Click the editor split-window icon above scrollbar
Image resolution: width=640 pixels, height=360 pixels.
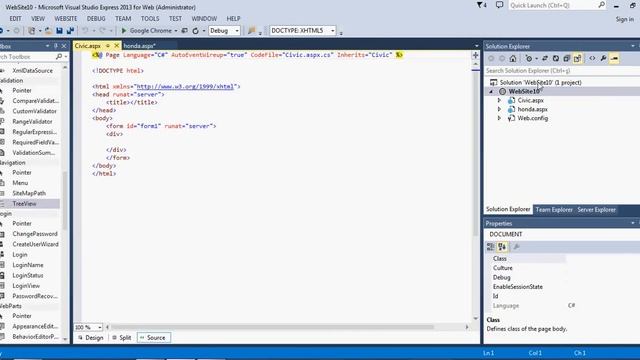[x=475, y=55]
